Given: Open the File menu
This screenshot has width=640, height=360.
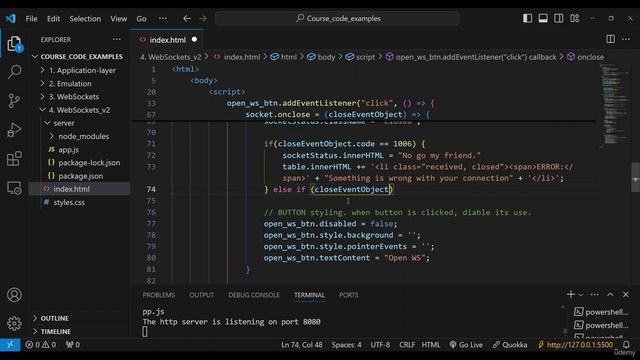Looking at the screenshot, I should [31, 19].
